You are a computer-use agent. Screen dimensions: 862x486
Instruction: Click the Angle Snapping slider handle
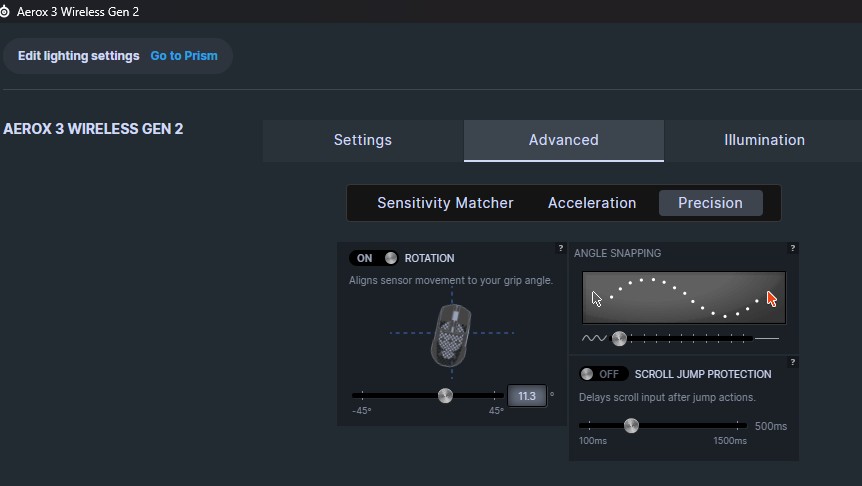point(619,338)
